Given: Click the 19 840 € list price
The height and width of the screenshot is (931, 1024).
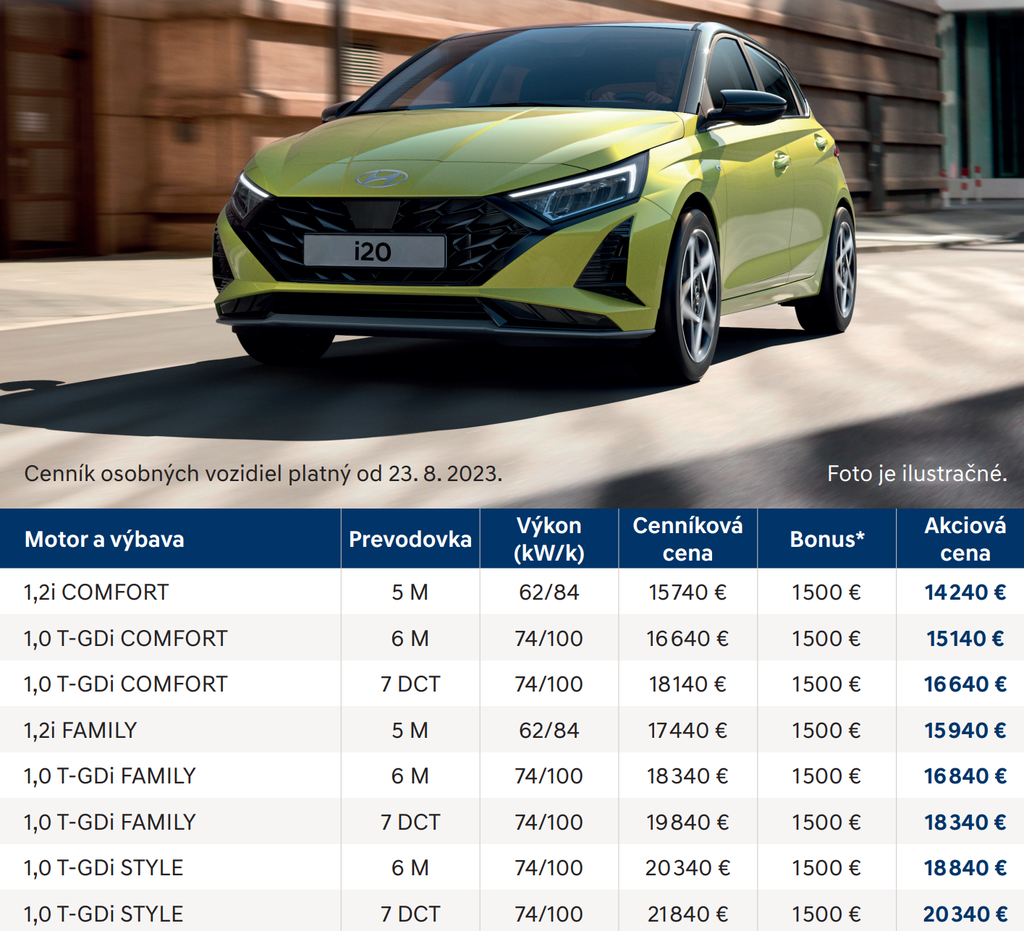Looking at the screenshot, I should pos(687,822).
